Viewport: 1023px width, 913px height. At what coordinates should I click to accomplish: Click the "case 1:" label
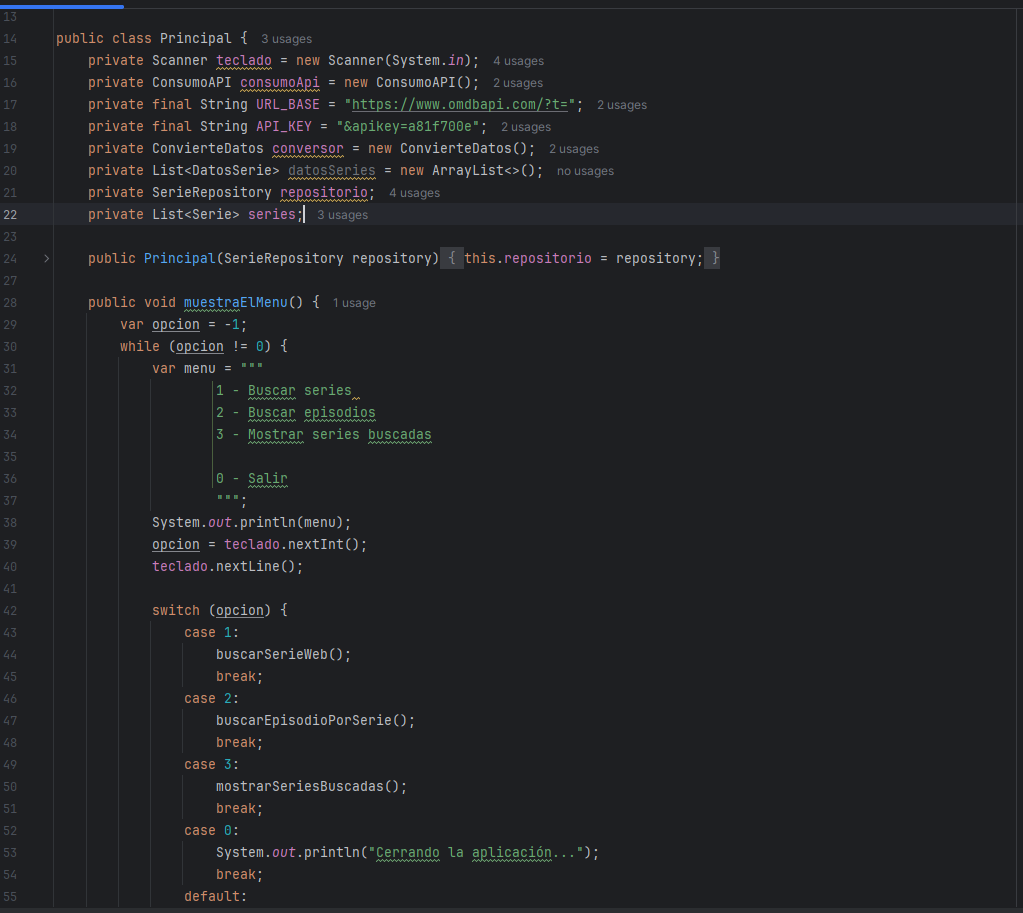(212, 632)
